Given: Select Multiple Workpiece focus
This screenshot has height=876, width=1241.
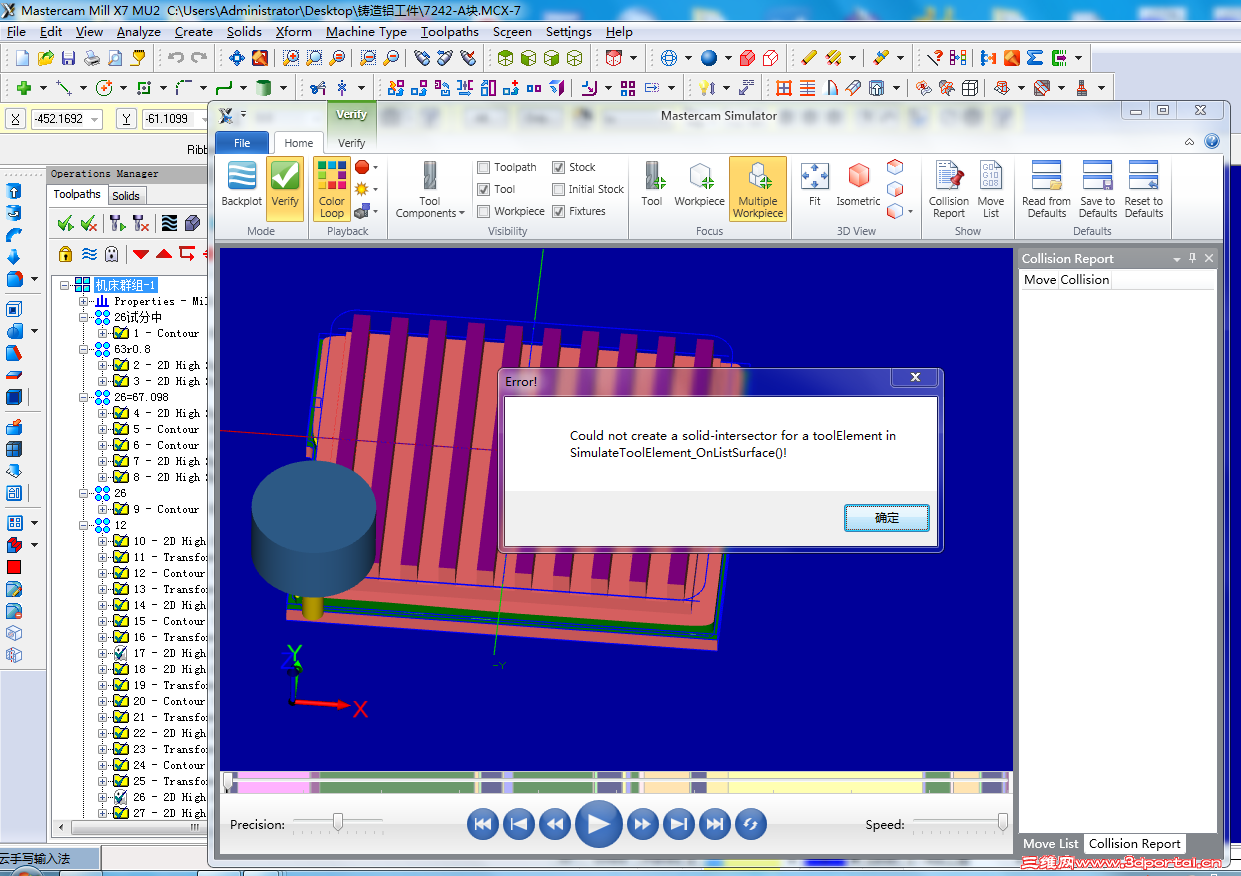Looking at the screenshot, I should coord(758,189).
